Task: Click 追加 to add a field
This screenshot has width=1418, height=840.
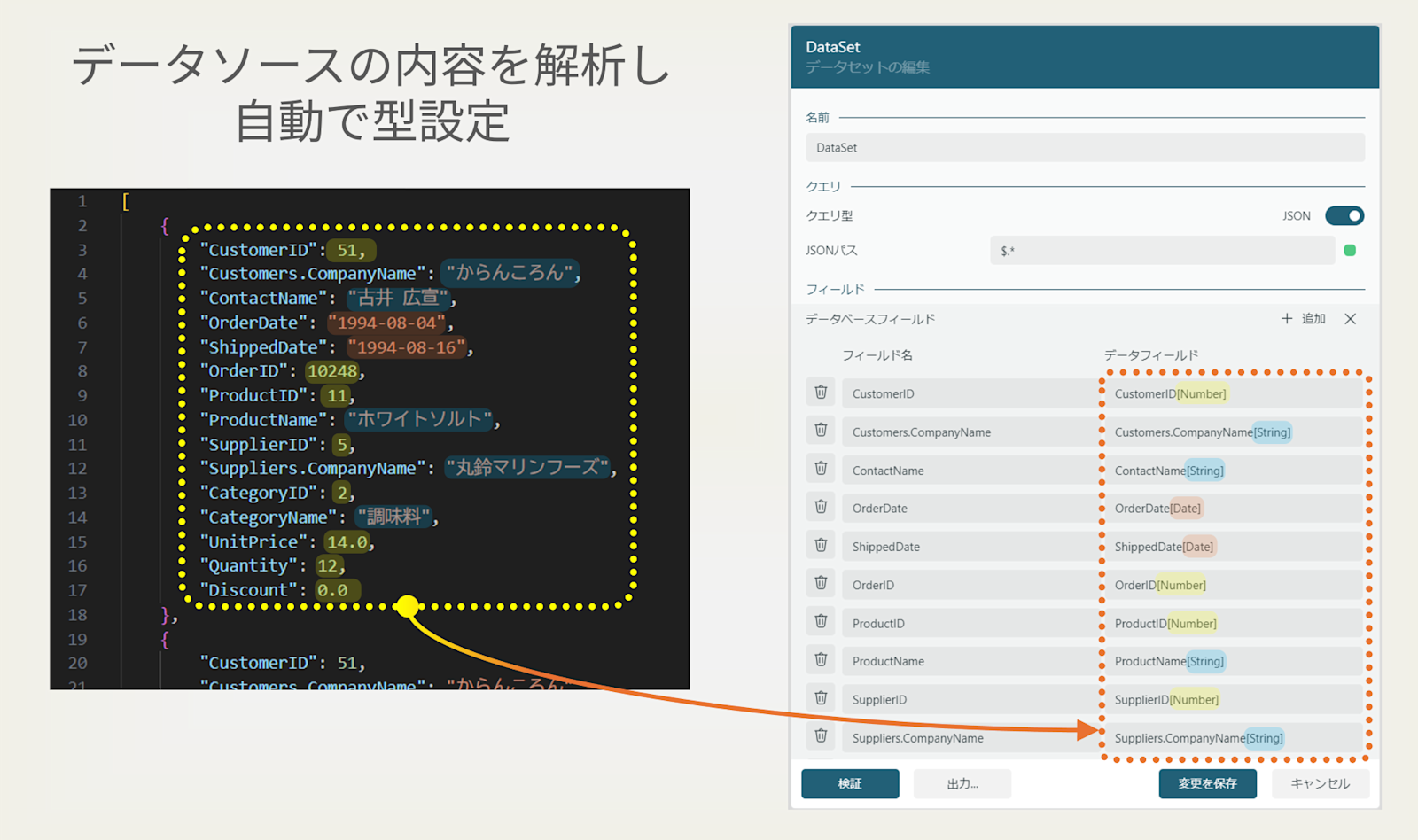Action: point(1304,319)
